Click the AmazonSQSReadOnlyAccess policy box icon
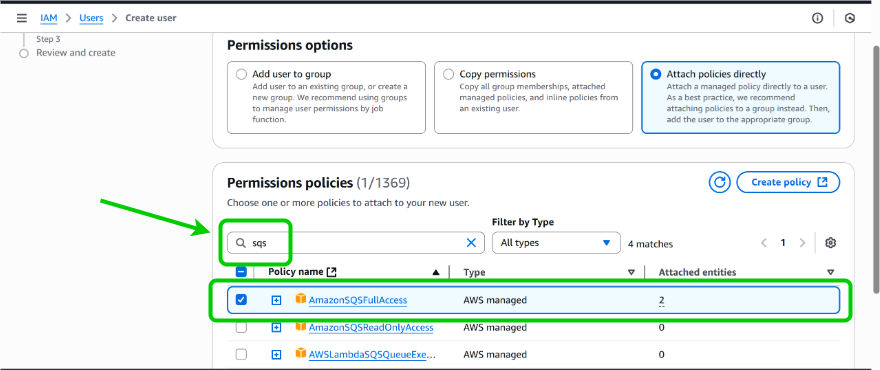880x370 pixels. [301, 327]
